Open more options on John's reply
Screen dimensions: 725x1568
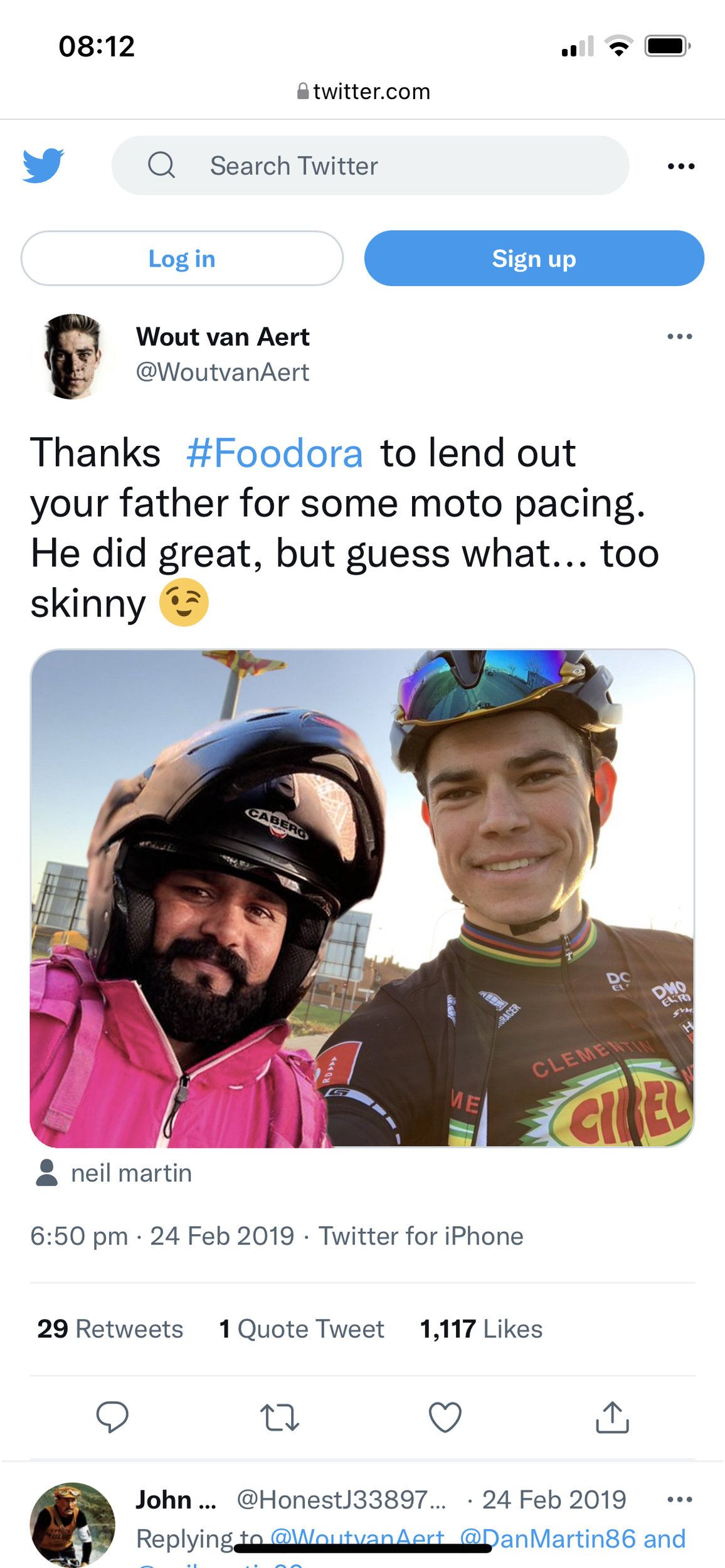point(680,1500)
